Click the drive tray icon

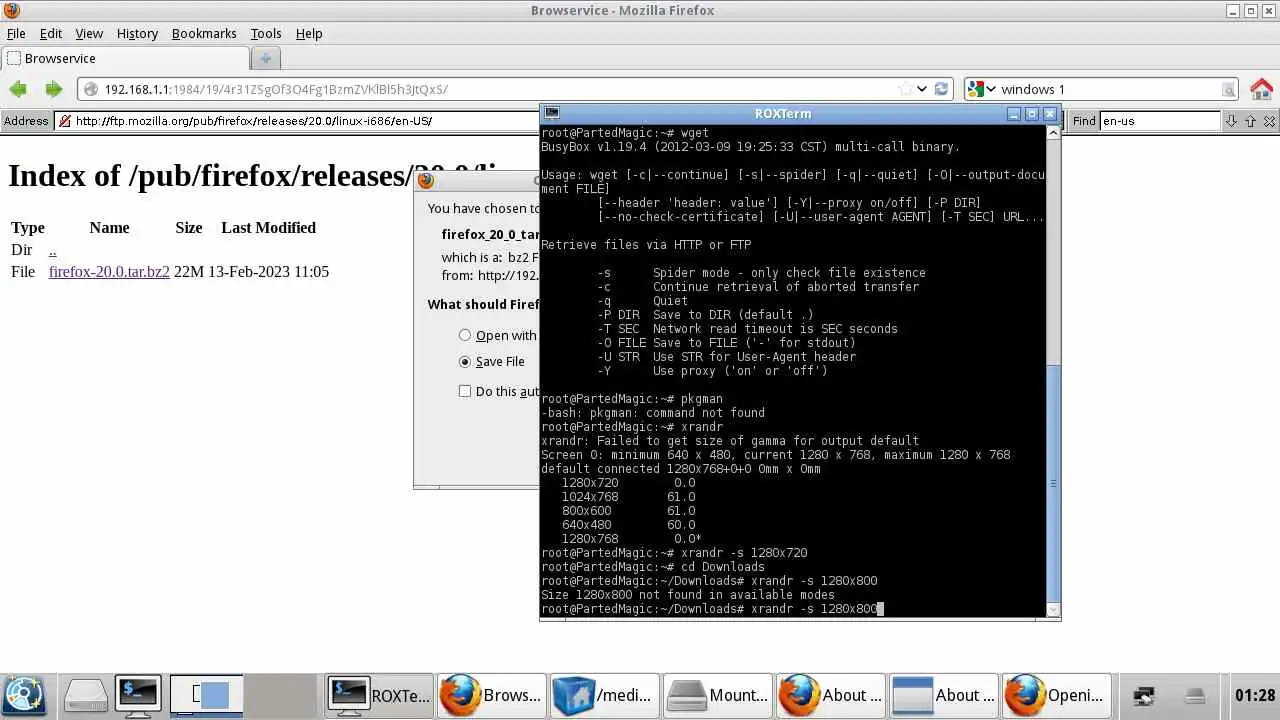coord(1194,696)
